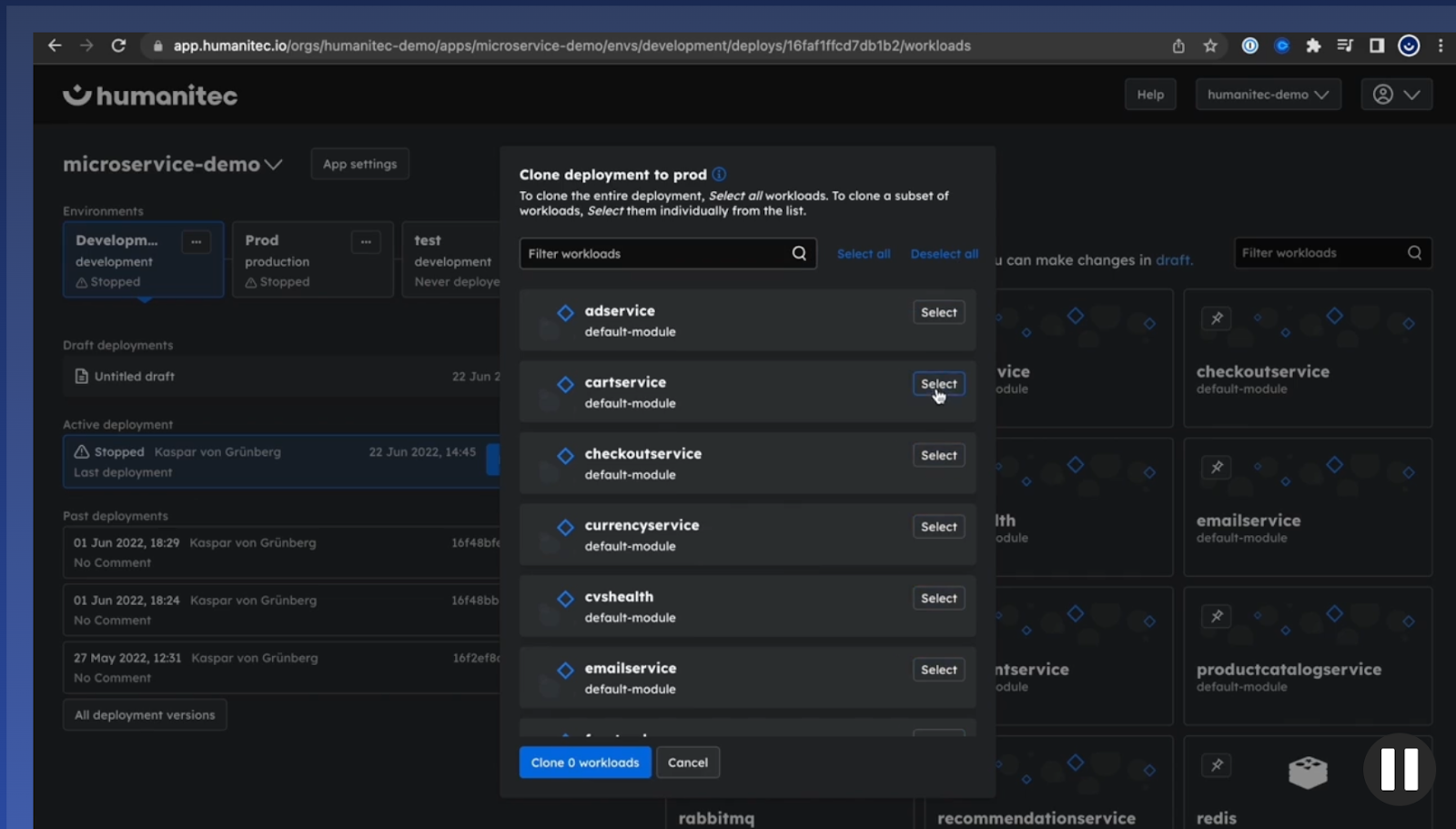
Task: Click the search icon in modal filter field
Action: tap(798, 253)
